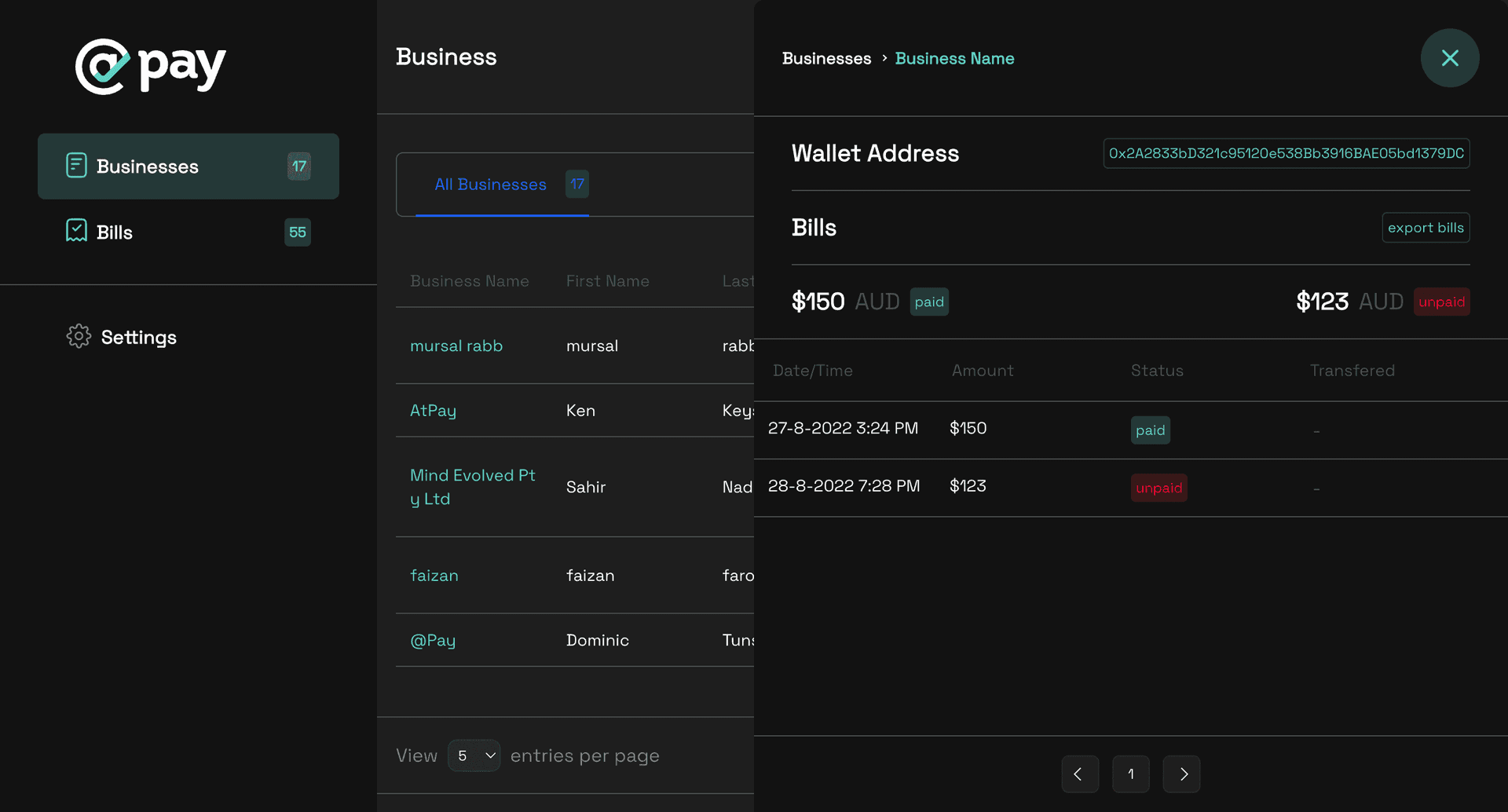The width and height of the screenshot is (1508, 812).
Task: Click first name cell Sahir
Action: point(586,487)
